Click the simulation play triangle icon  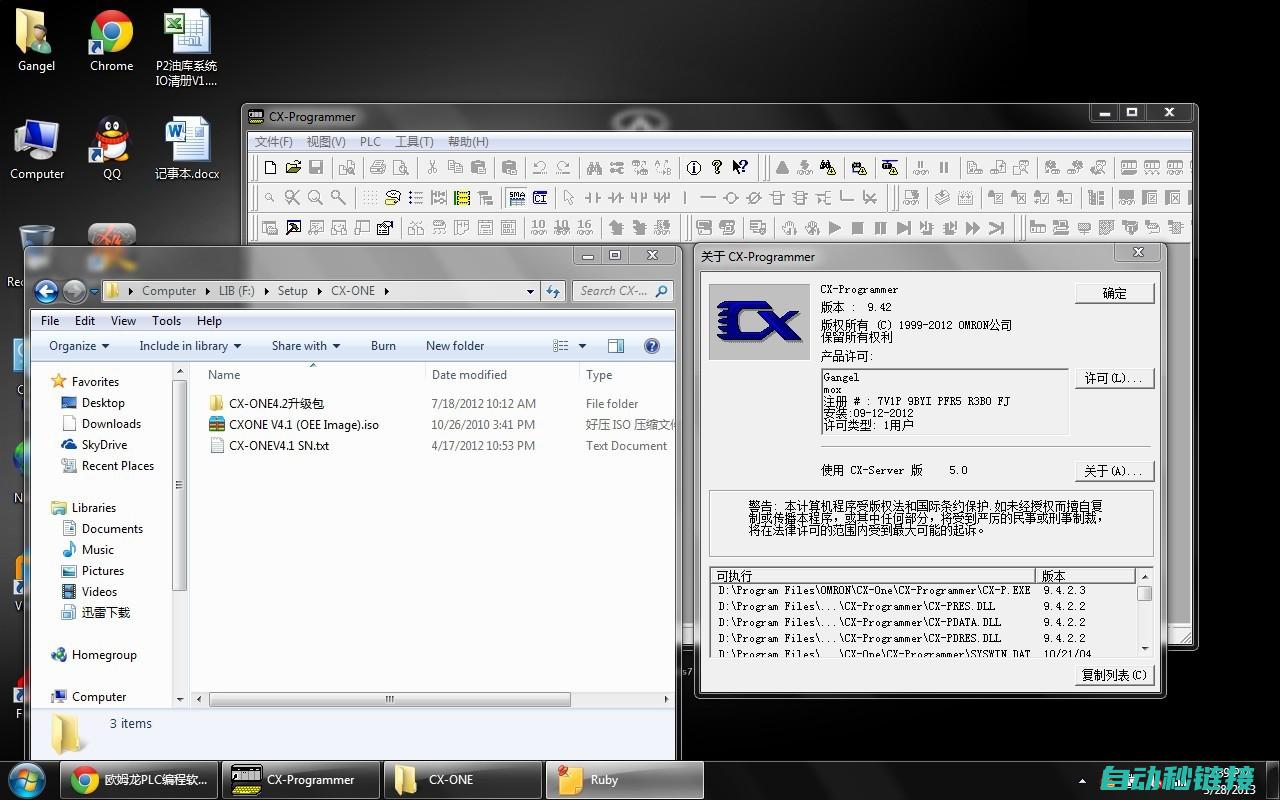[834, 228]
